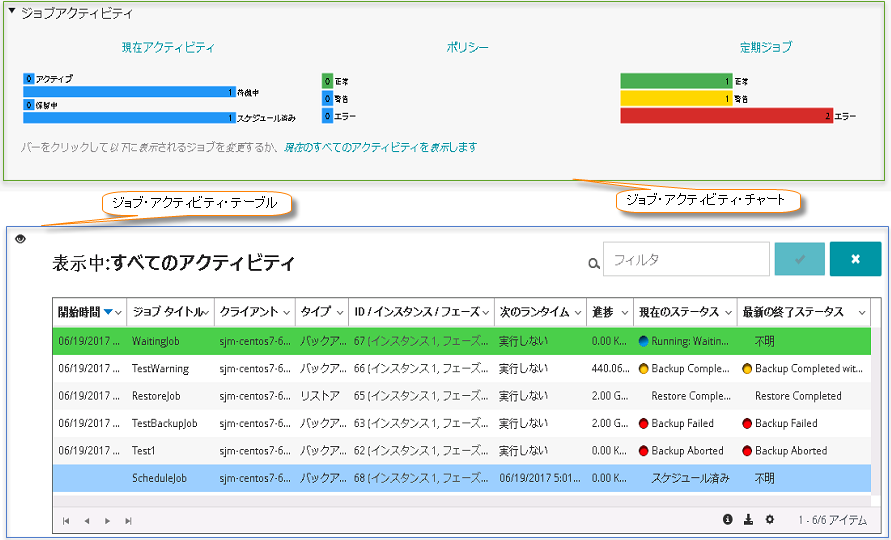Click the green 正常 bar under 定期ジョブ
Image resolution: width=891 pixels, height=540 pixels.
point(676,81)
